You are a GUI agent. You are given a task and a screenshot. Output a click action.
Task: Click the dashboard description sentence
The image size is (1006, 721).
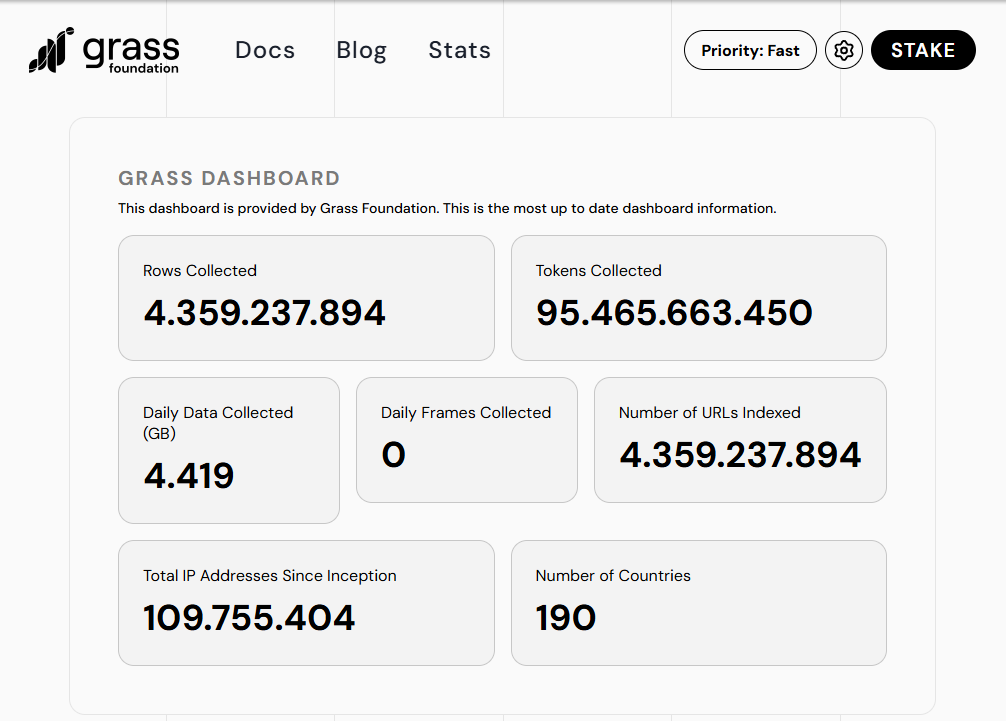[x=447, y=208]
